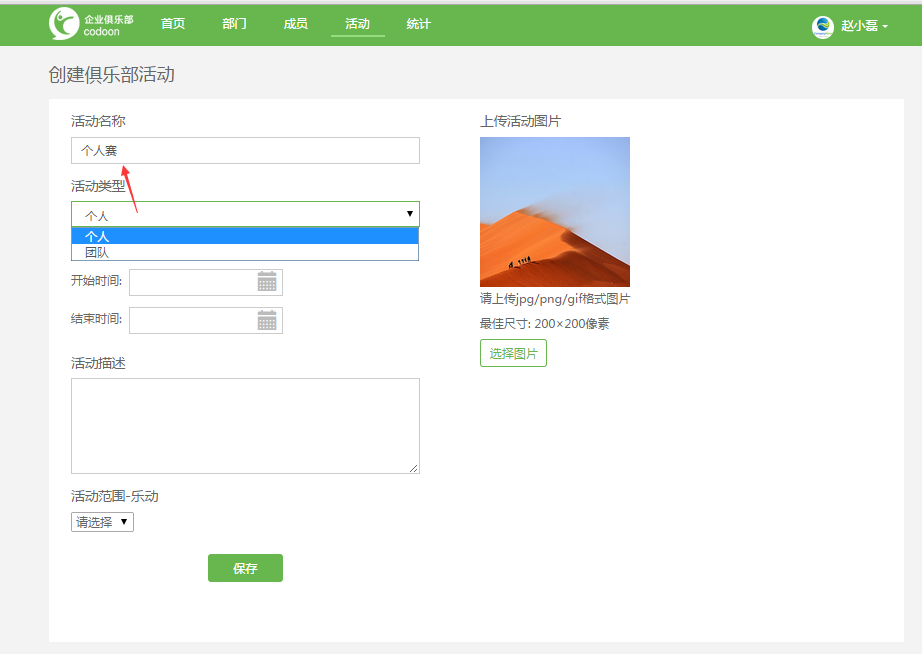Open calendar icon for 开始时间
Image resolution: width=922 pixels, height=654 pixels.
[267, 282]
